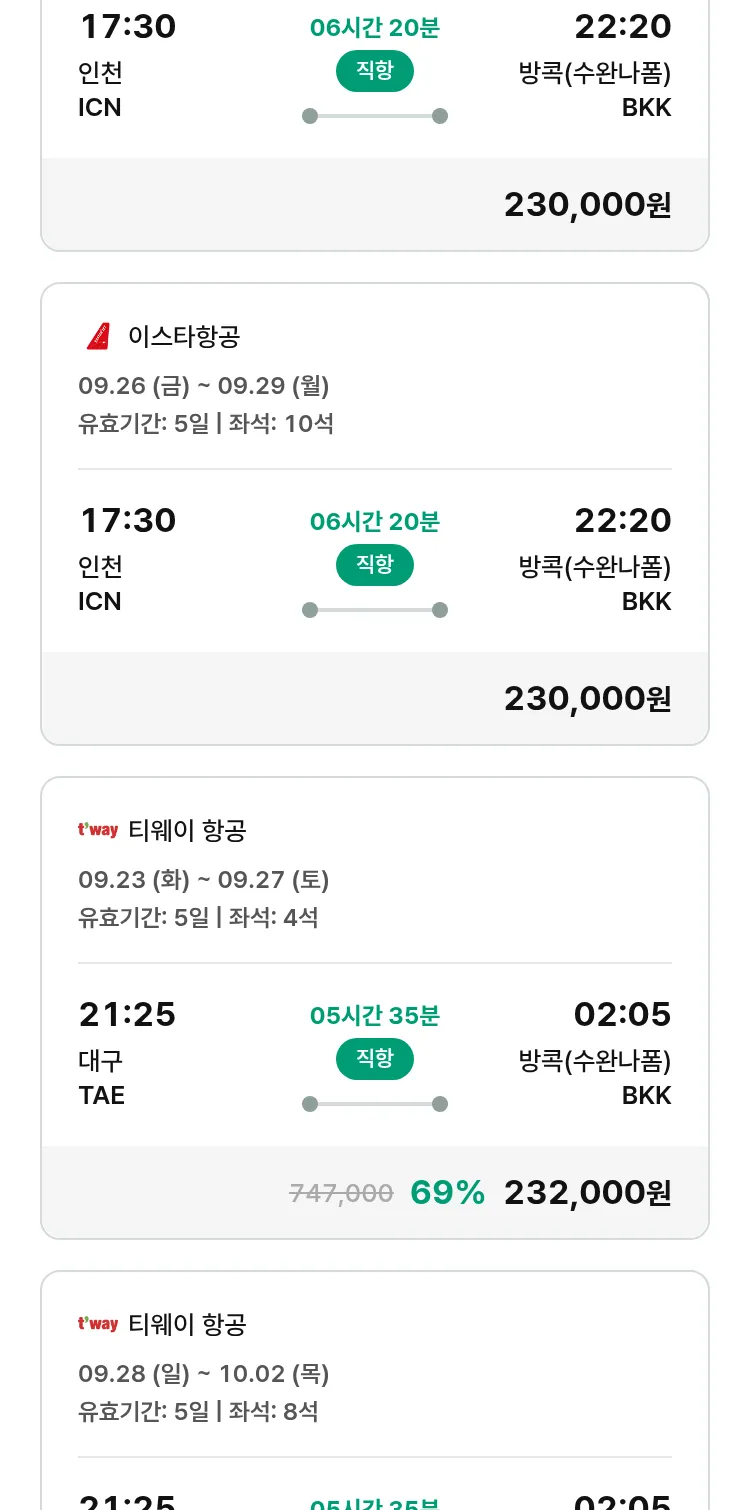The image size is (750, 1510).
Task: Tap the route line under 05시간 35분
Action: (374, 1104)
